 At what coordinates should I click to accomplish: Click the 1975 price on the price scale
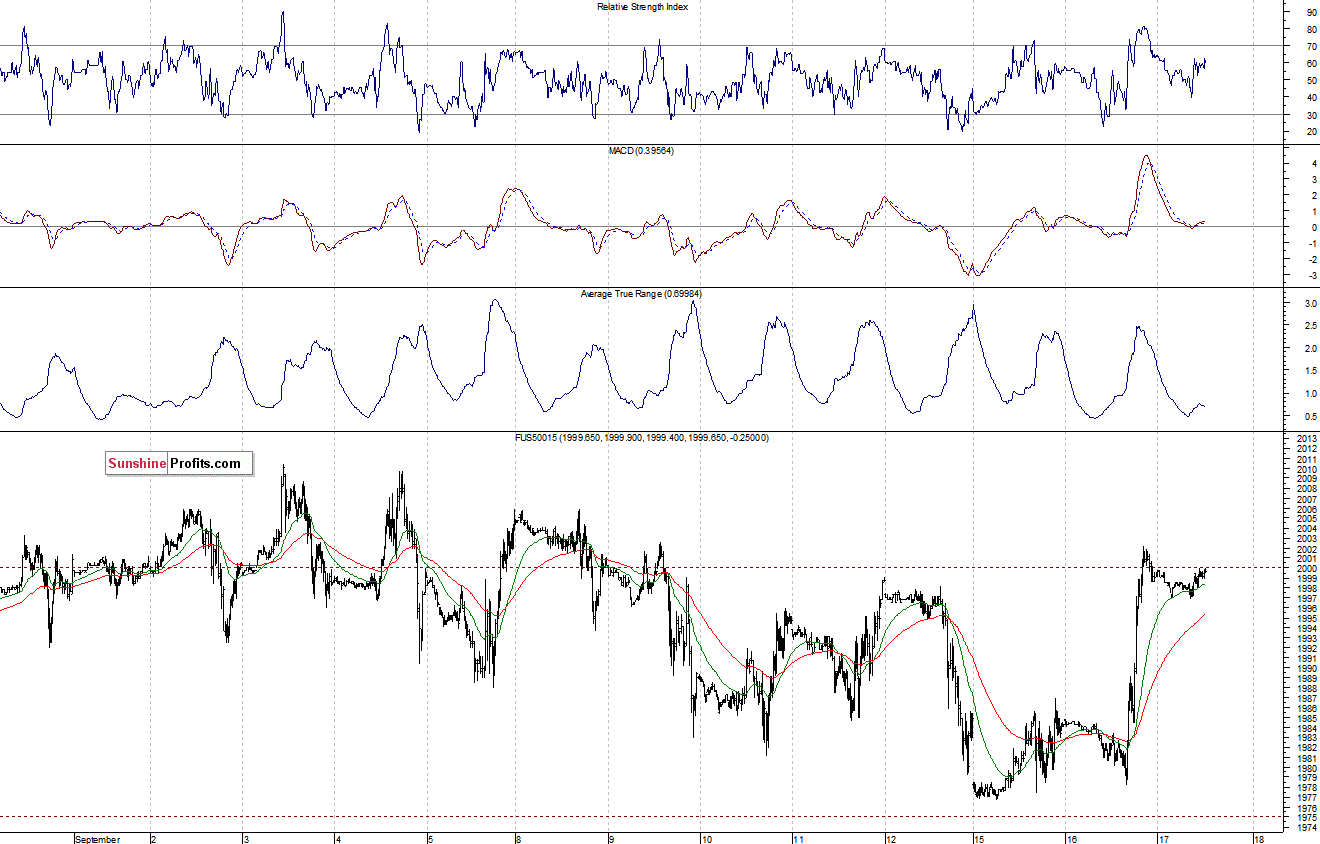[x=1306, y=818]
